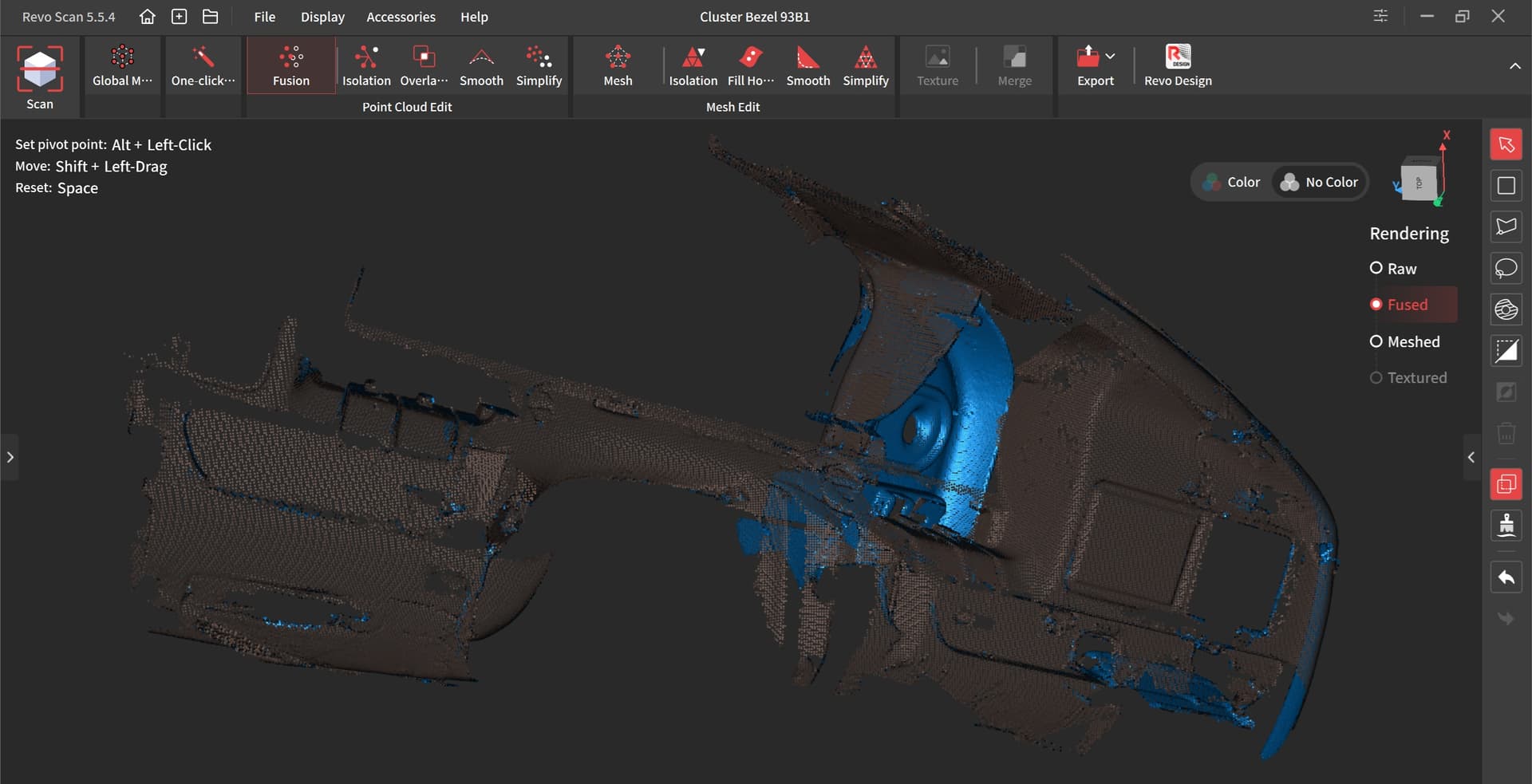Launch Revo Design

point(1178,65)
